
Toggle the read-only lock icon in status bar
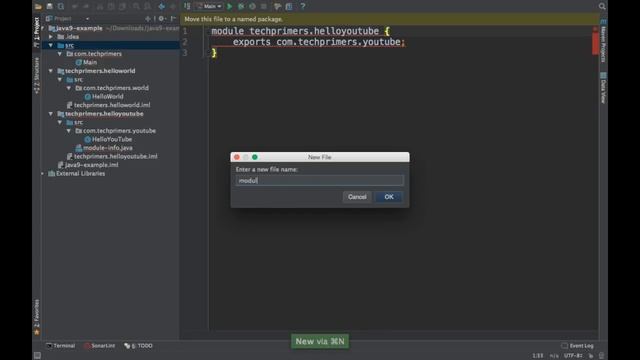pos(591,356)
